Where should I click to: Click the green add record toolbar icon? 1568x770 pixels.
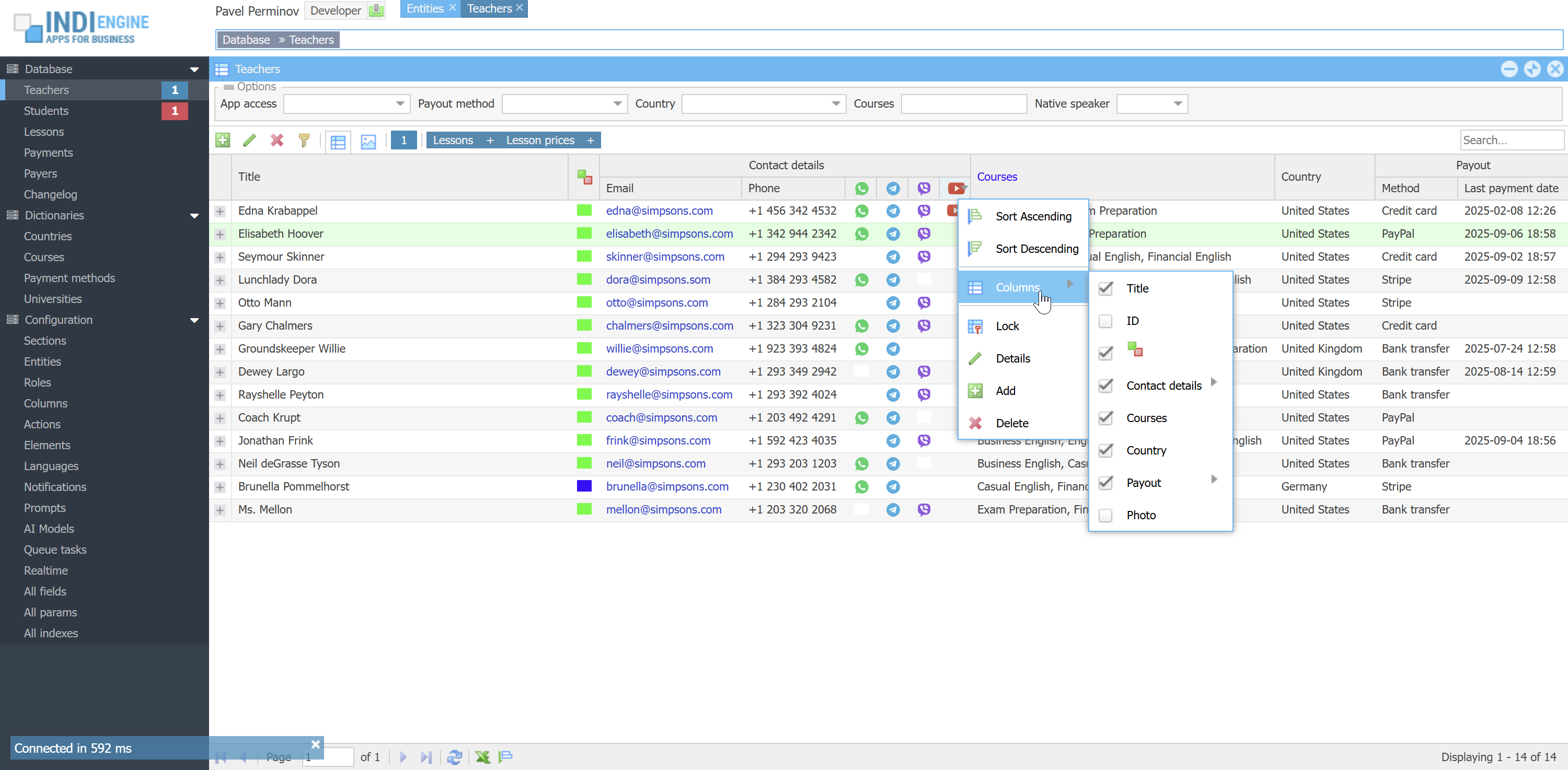[222, 141]
